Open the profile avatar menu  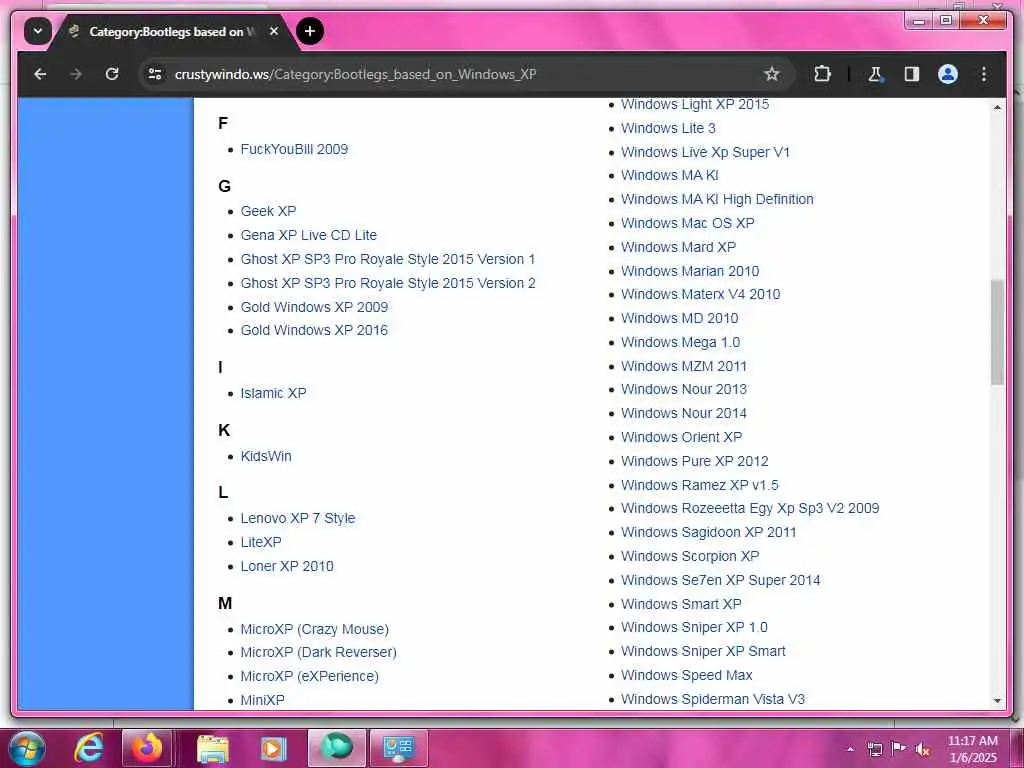coord(948,74)
